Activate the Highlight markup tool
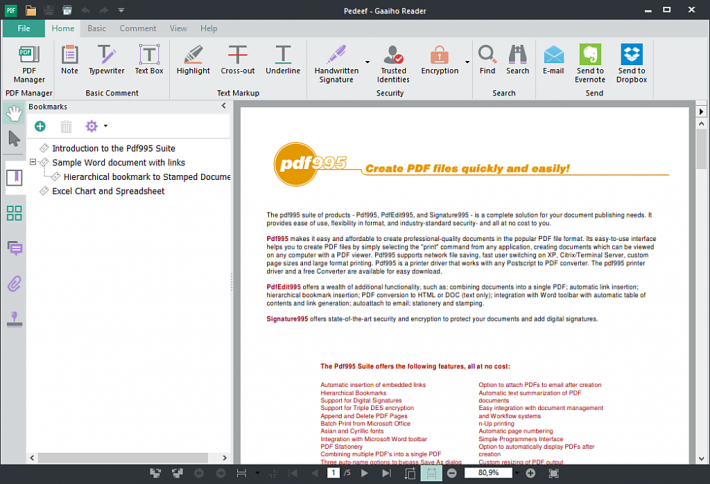 (193, 60)
